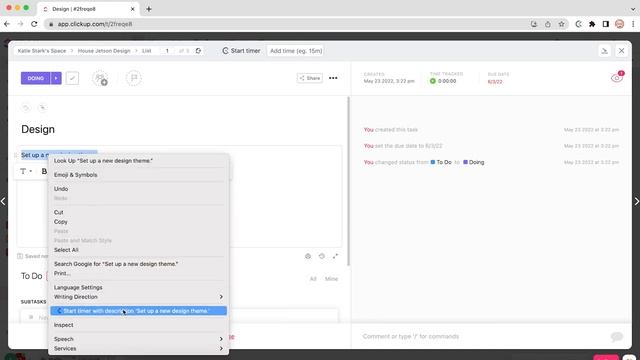Open the DOING status button

tap(36, 78)
